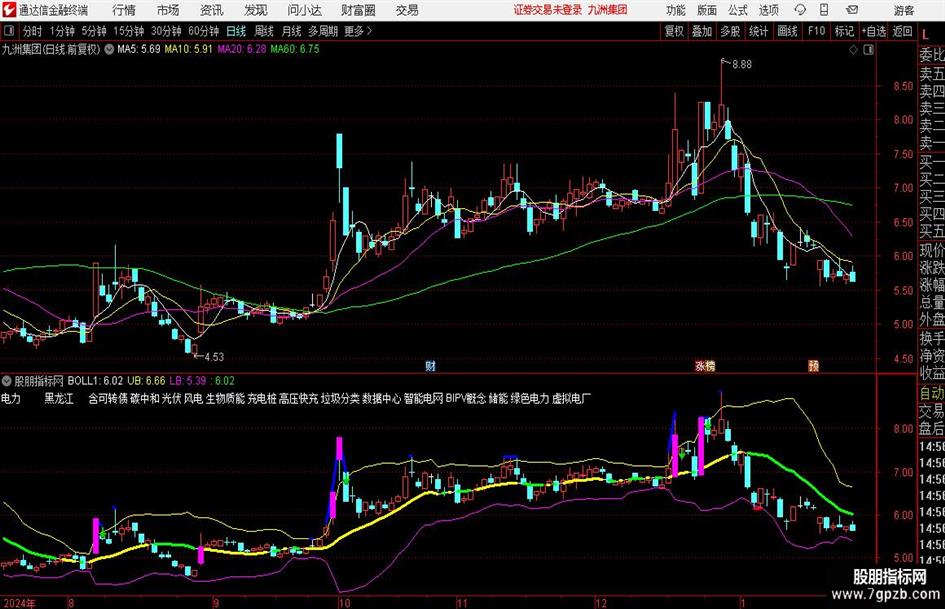
Task: Click the UB: 6.66 indicator value
Action: pyautogui.click(x=146, y=381)
